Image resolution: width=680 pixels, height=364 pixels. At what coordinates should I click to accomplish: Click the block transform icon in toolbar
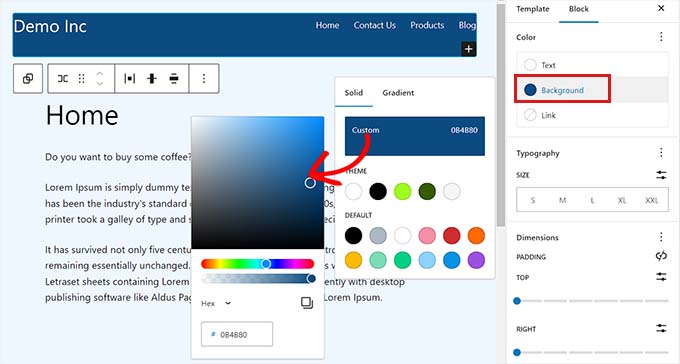point(28,79)
